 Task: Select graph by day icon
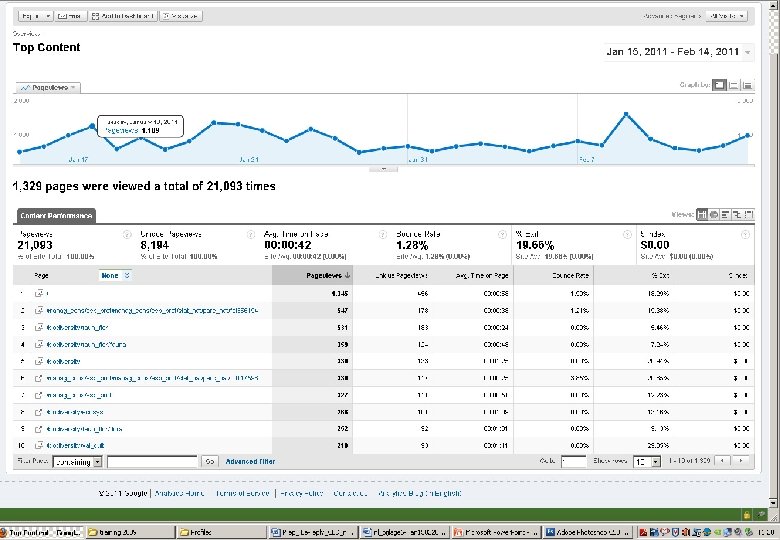(719, 85)
